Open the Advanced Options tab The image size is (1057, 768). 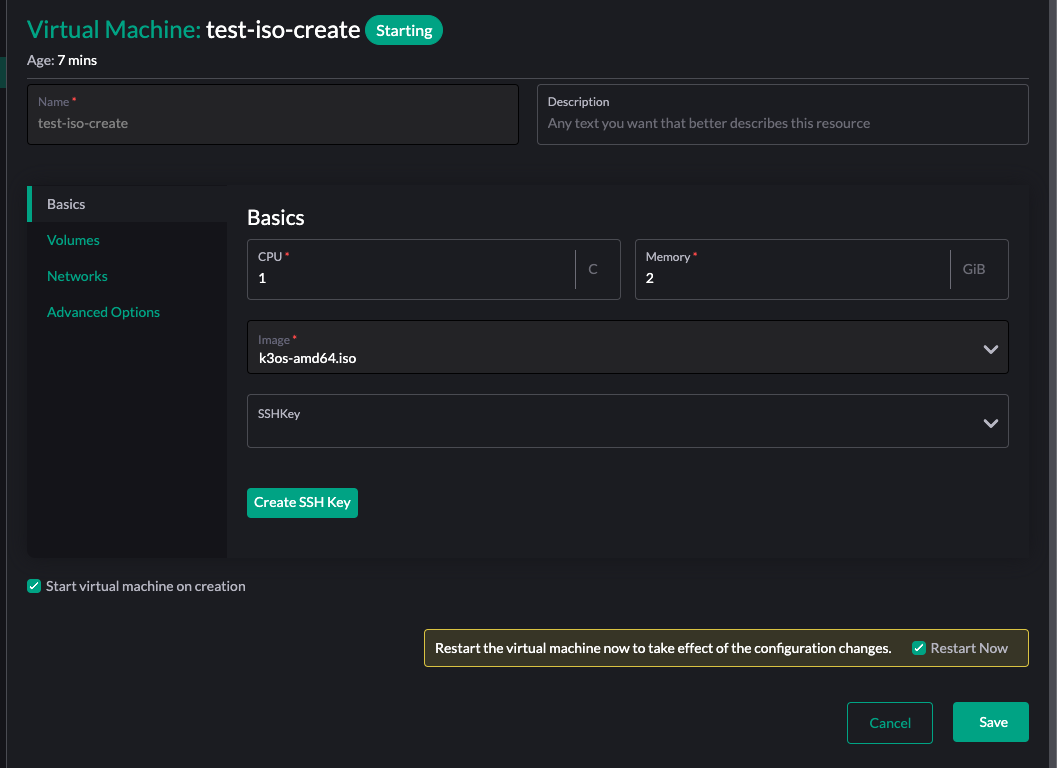pos(103,312)
